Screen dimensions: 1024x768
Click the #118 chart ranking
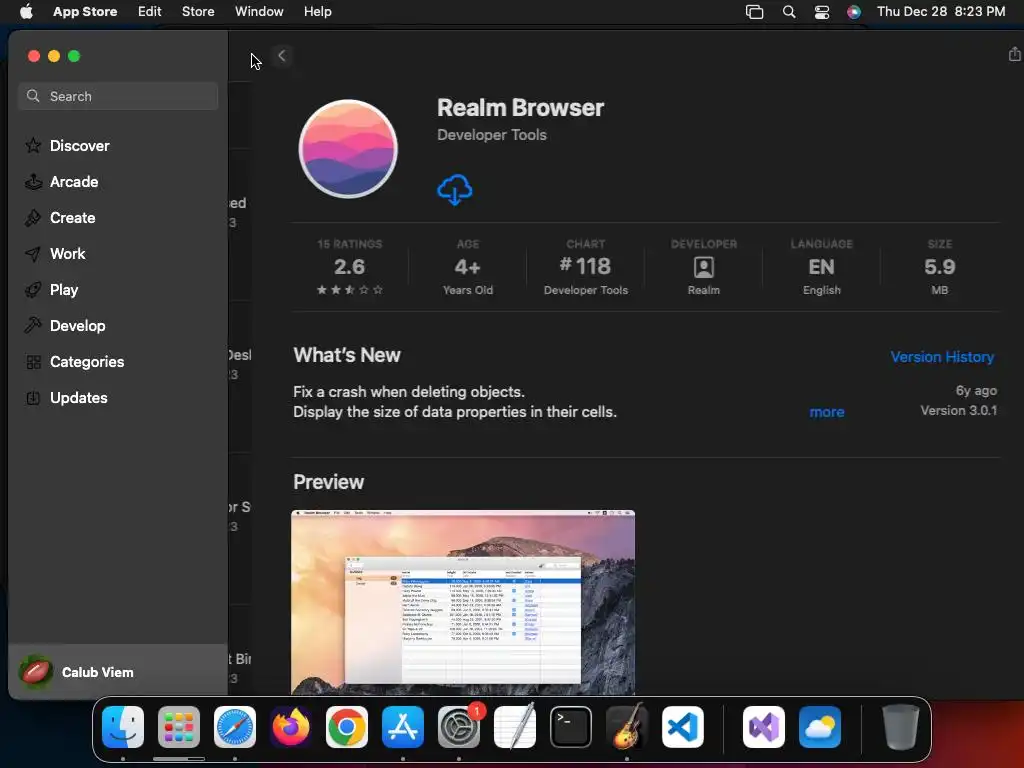click(x=585, y=266)
